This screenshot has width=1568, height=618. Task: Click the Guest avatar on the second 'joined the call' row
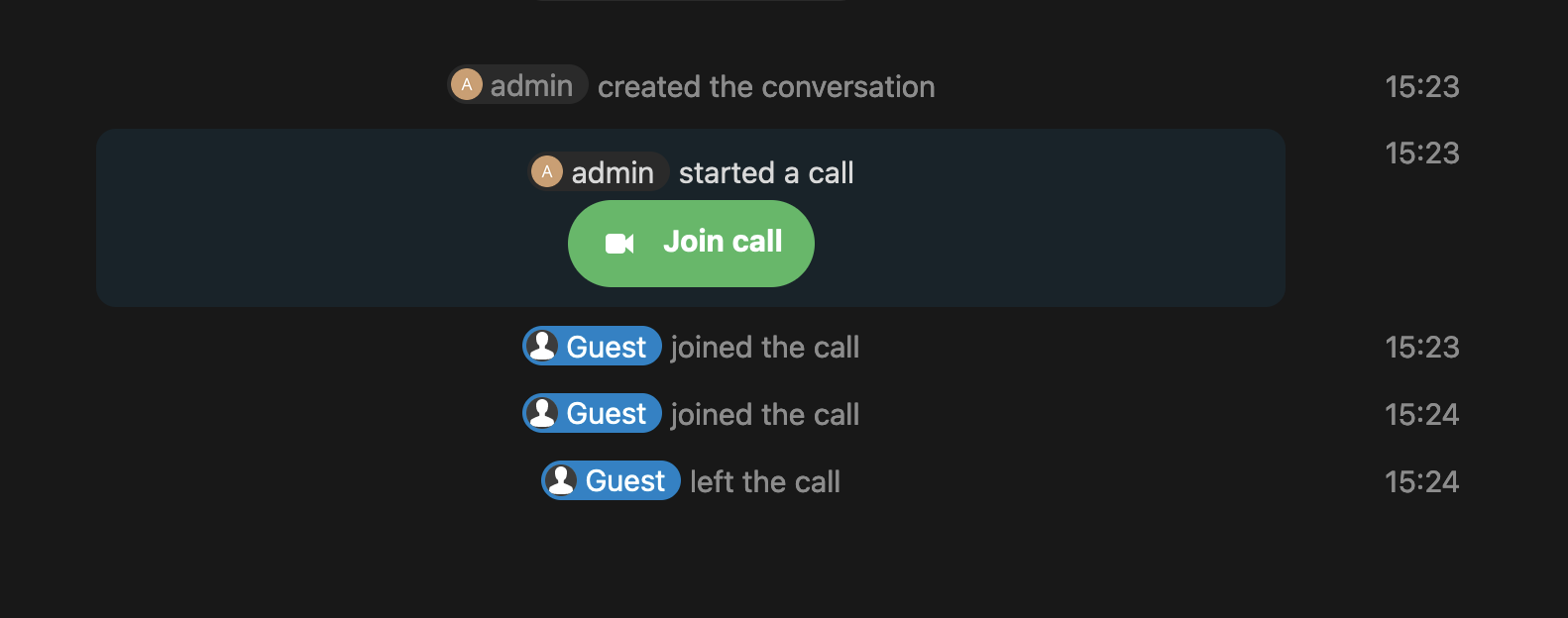point(543,413)
